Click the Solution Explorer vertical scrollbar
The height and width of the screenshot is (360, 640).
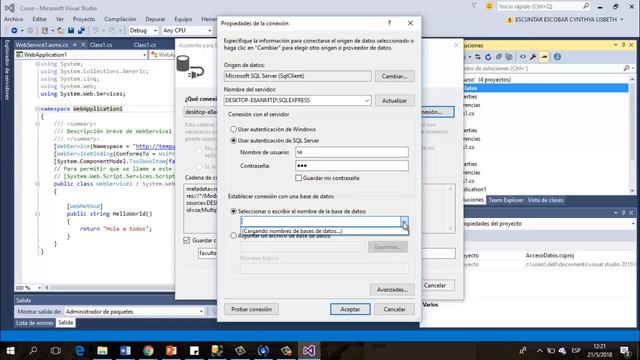coord(632,135)
